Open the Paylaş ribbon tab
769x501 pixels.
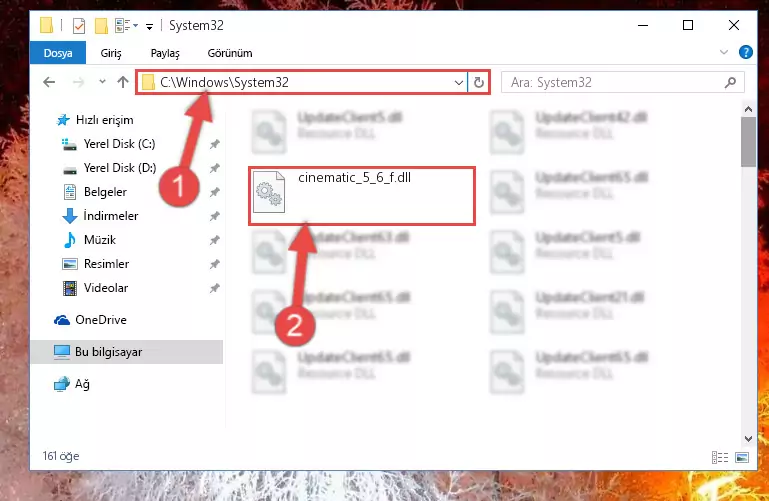(165, 53)
